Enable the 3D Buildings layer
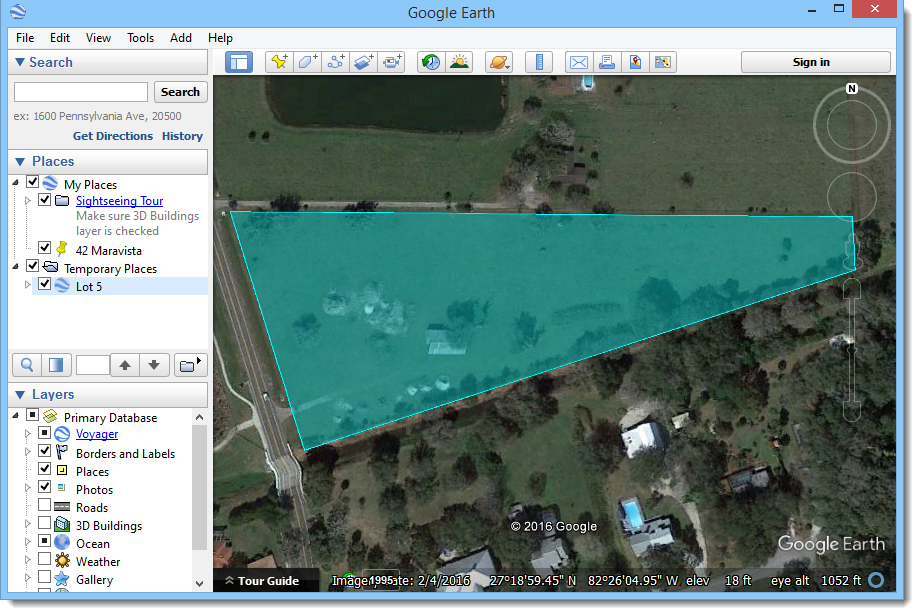The height and width of the screenshot is (615, 919). pyautogui.click(x=45, y=522)
